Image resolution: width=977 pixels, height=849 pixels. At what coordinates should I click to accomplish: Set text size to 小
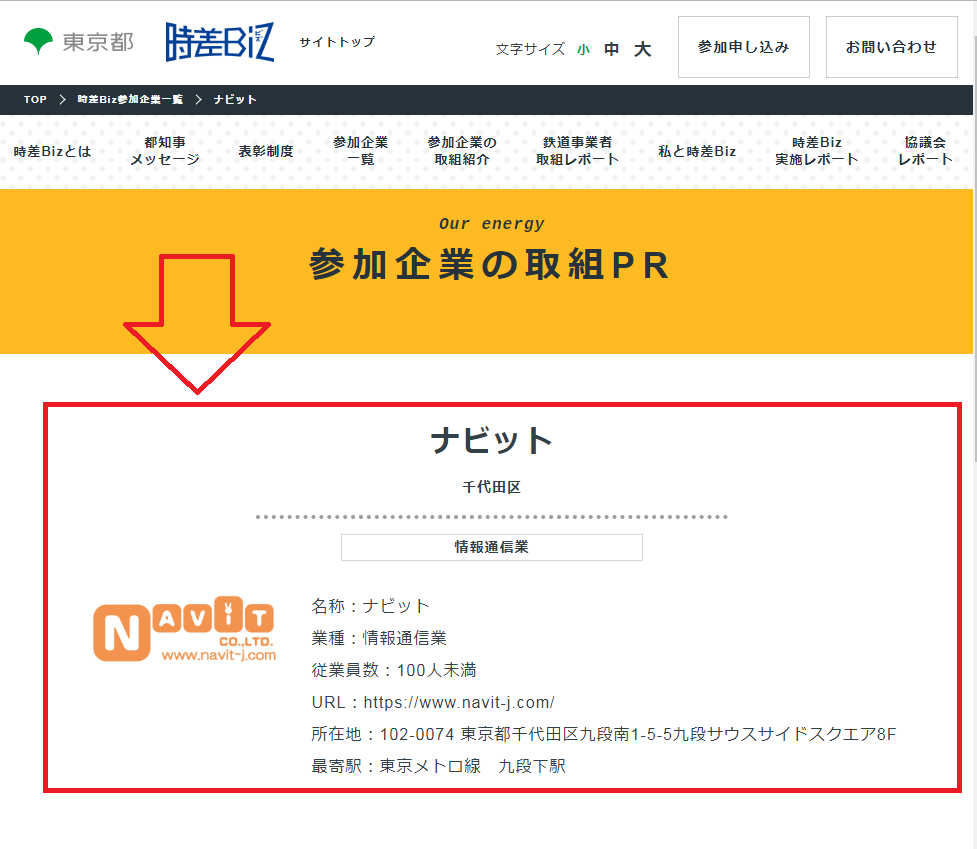(x=583, y=49)
